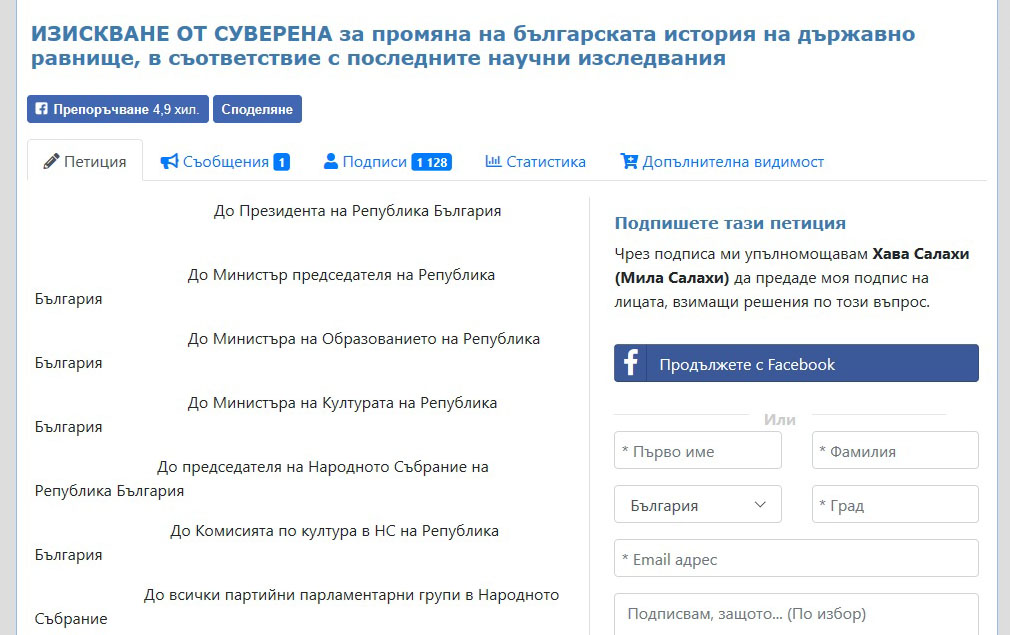The image size is (1010, 635).
Task: Continue with Facebook to sign petition
Action: (x=796, y=364)
